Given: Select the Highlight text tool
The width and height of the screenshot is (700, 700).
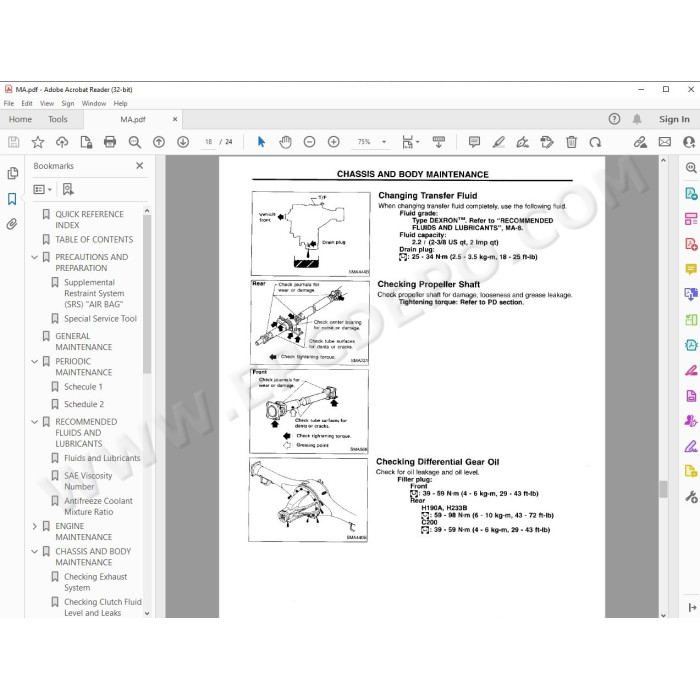Looking at the screenshot, I should (498, 142).
